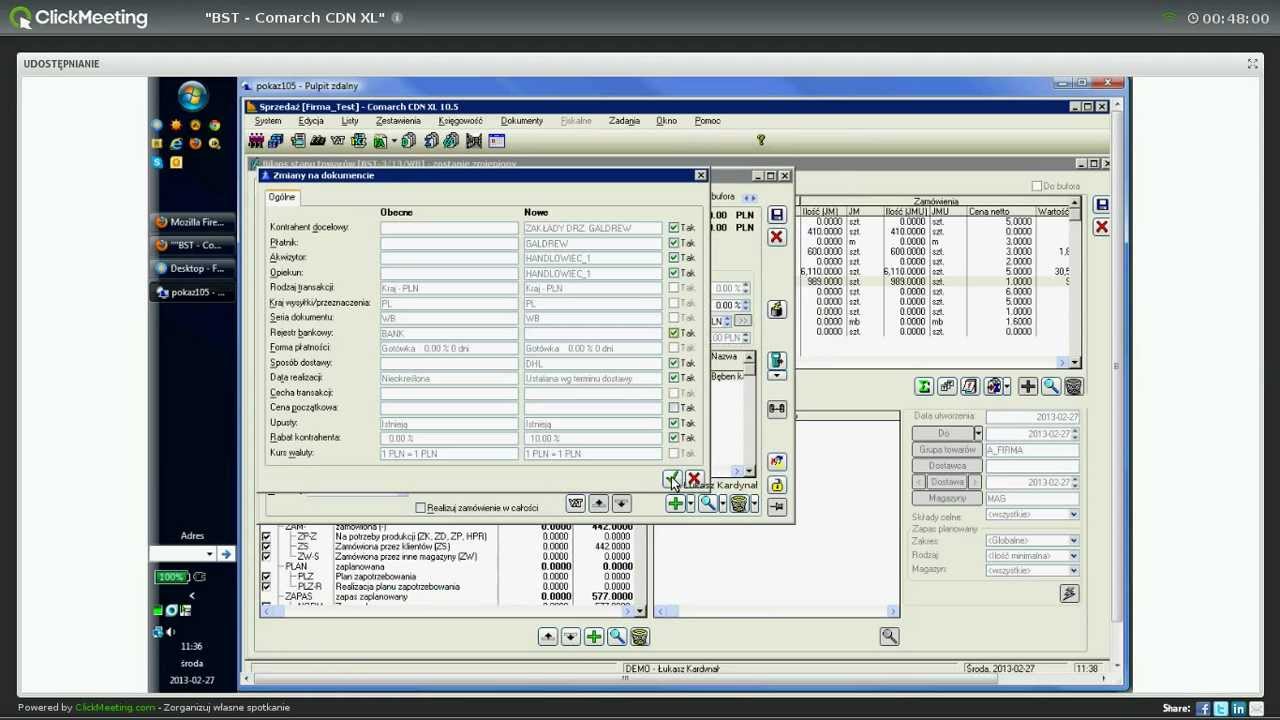Open the Windows Start orb
Image resolution: width=1280 pixels, height=720 pixels.
coord(192,97)
